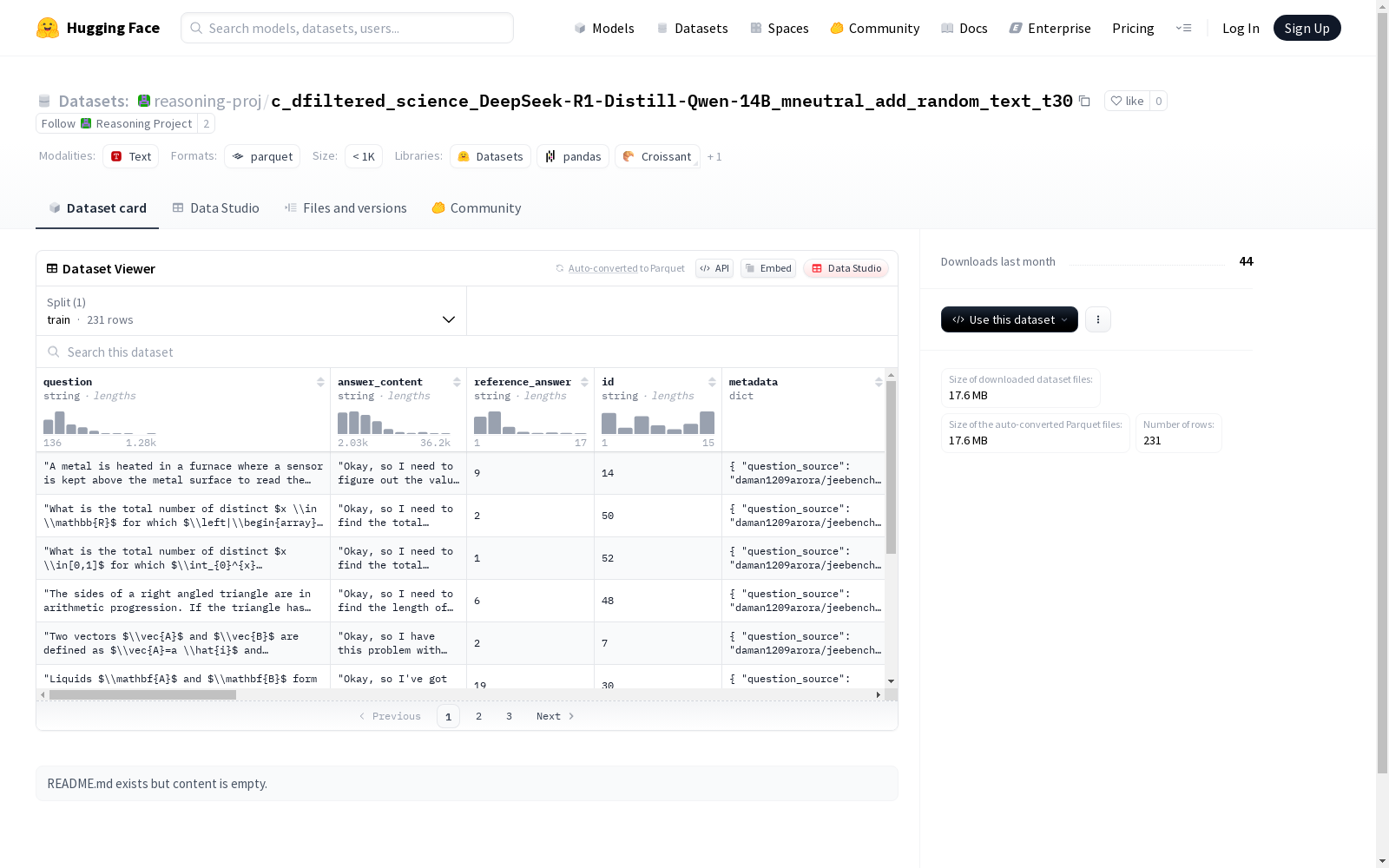Image resolution: width=1389 pixels, height=868 pixels.
Task: Click the sort icon on question column
Action: click(x=320, y=382)
